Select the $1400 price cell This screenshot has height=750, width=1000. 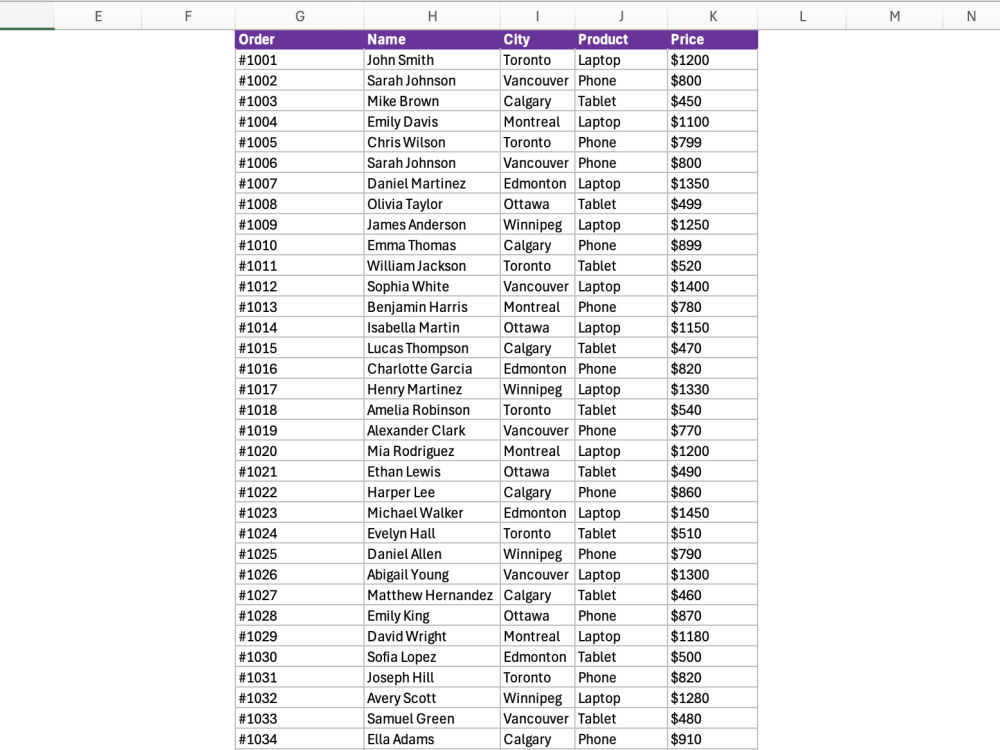713,286
